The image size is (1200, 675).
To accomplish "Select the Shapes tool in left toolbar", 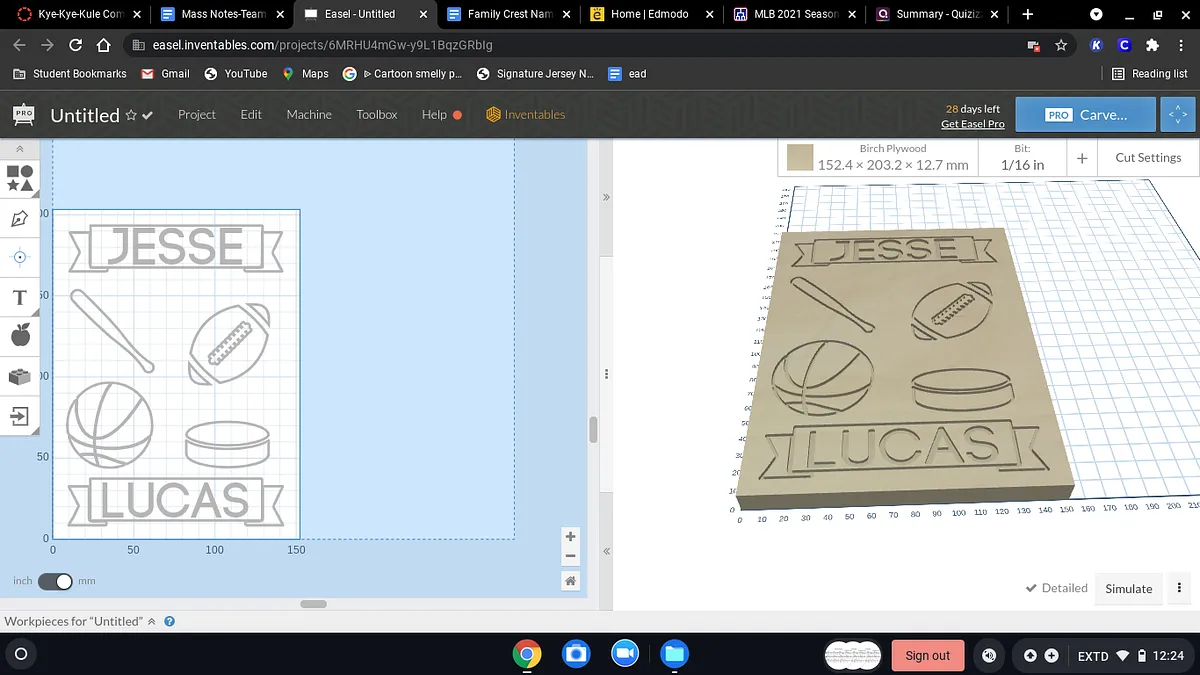I will tap(20, 178).
